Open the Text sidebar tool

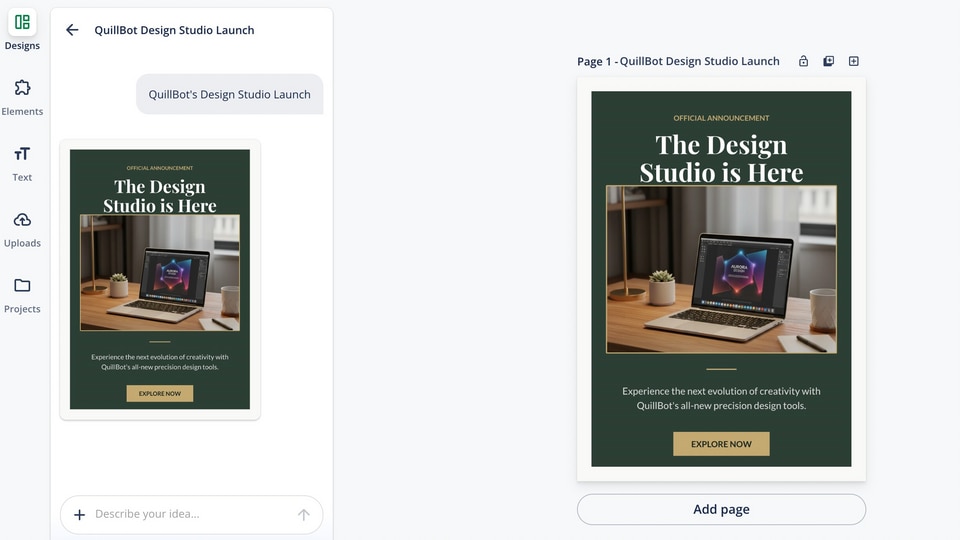coord(22,163)
